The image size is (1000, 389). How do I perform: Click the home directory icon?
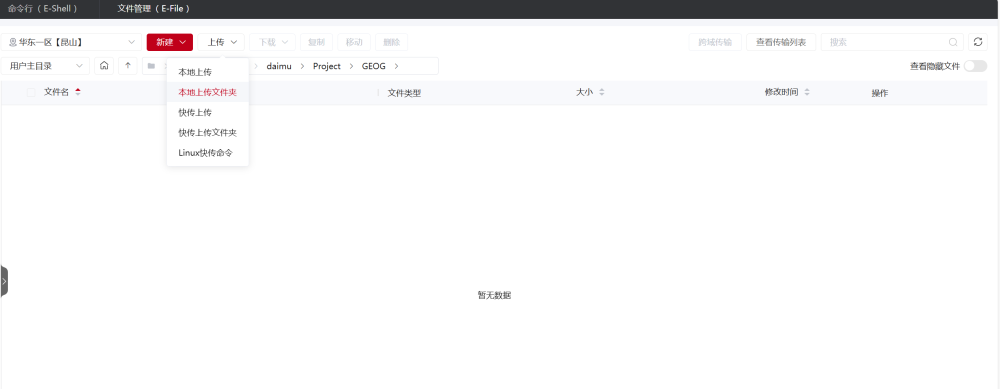tap(104, 66)
